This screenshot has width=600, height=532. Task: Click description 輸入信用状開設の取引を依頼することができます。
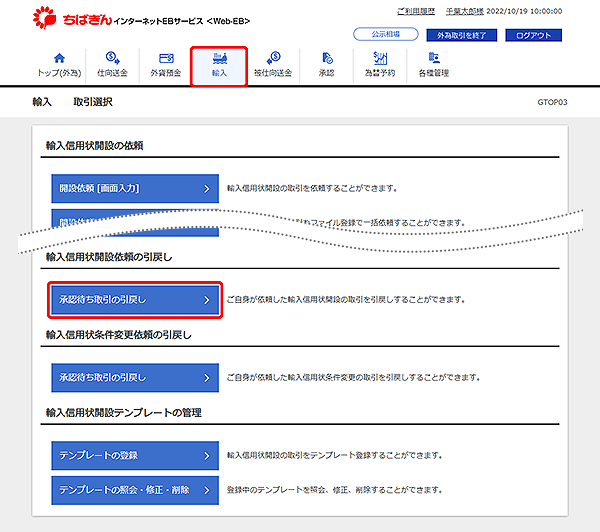[312, 188]
